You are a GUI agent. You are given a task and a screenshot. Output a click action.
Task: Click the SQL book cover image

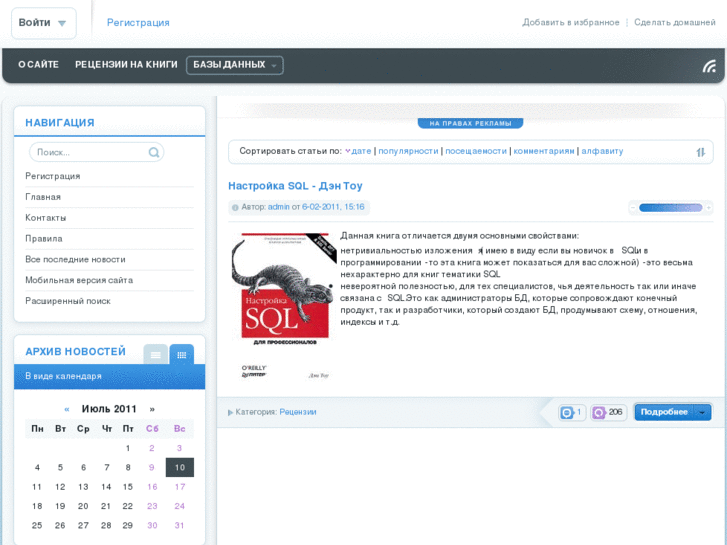tap(284, 306)
